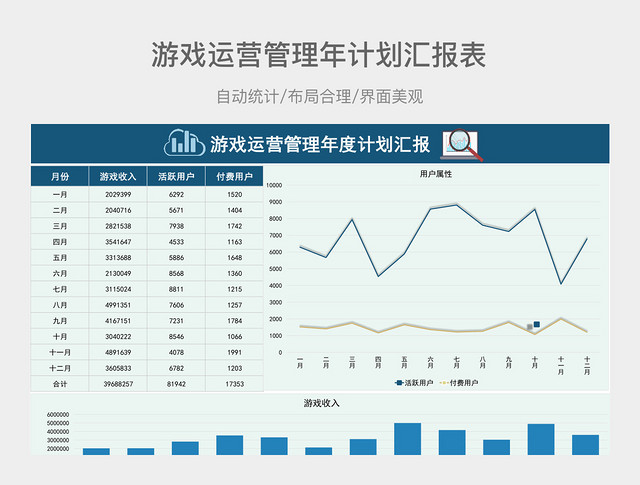Click revenue cell 3605833
The image size is (640, 485).
click(x=118, y=368)
